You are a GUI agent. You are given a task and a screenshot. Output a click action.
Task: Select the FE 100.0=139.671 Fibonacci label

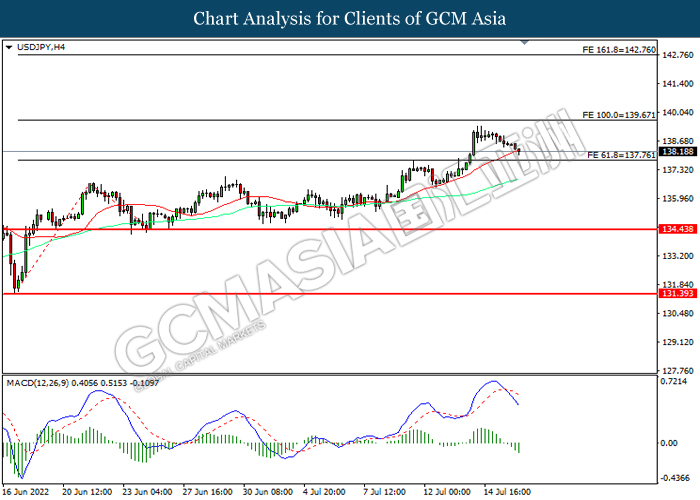coord(619,115)
